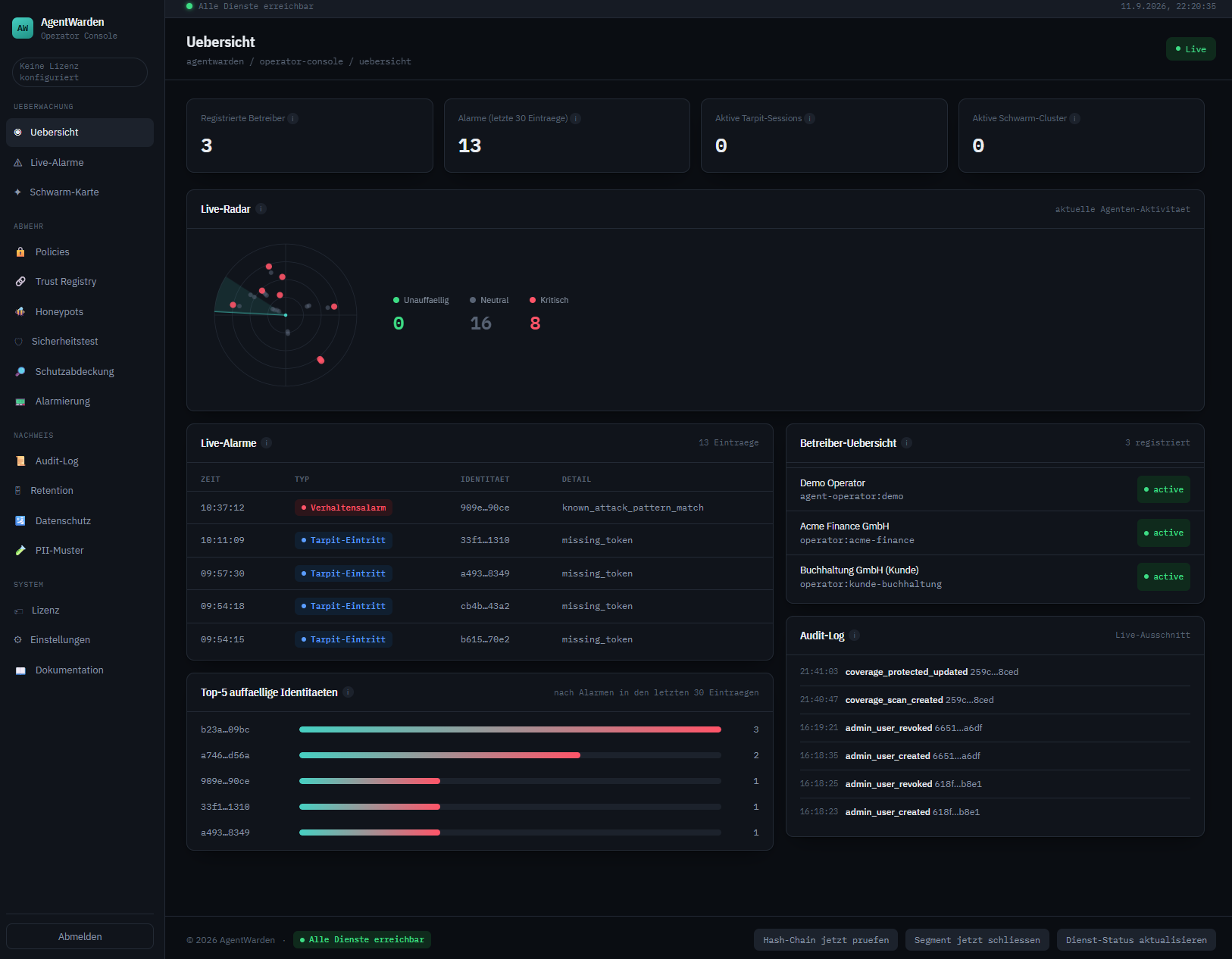Click the Live-Radar circular display

click(286, 315)
